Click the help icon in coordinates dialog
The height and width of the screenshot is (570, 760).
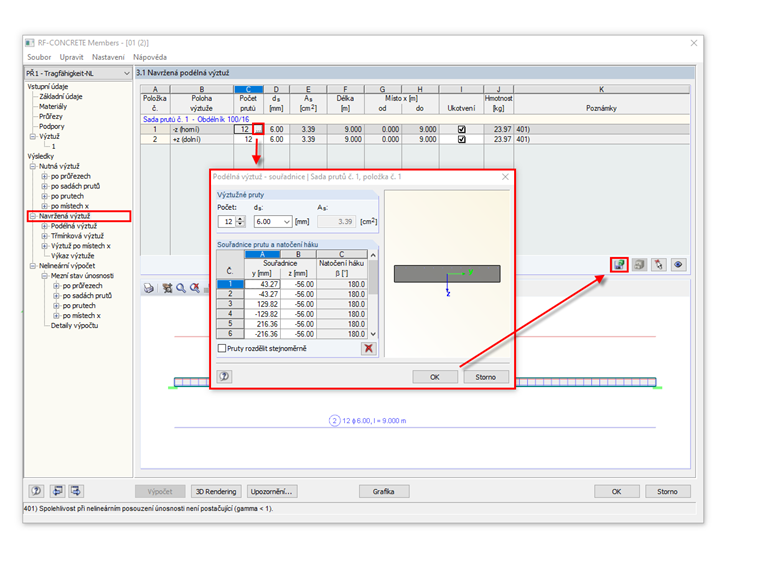[224, 376]
